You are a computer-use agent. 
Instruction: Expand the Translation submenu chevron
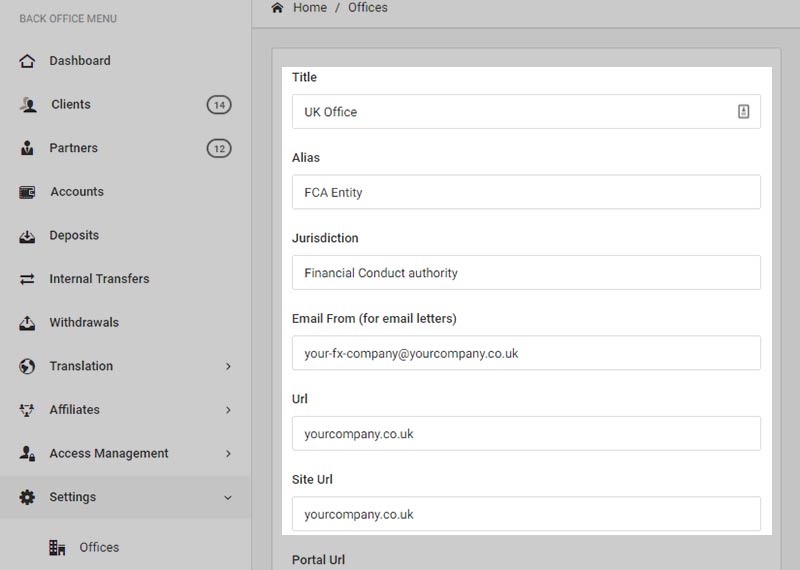tap(228, 367)
